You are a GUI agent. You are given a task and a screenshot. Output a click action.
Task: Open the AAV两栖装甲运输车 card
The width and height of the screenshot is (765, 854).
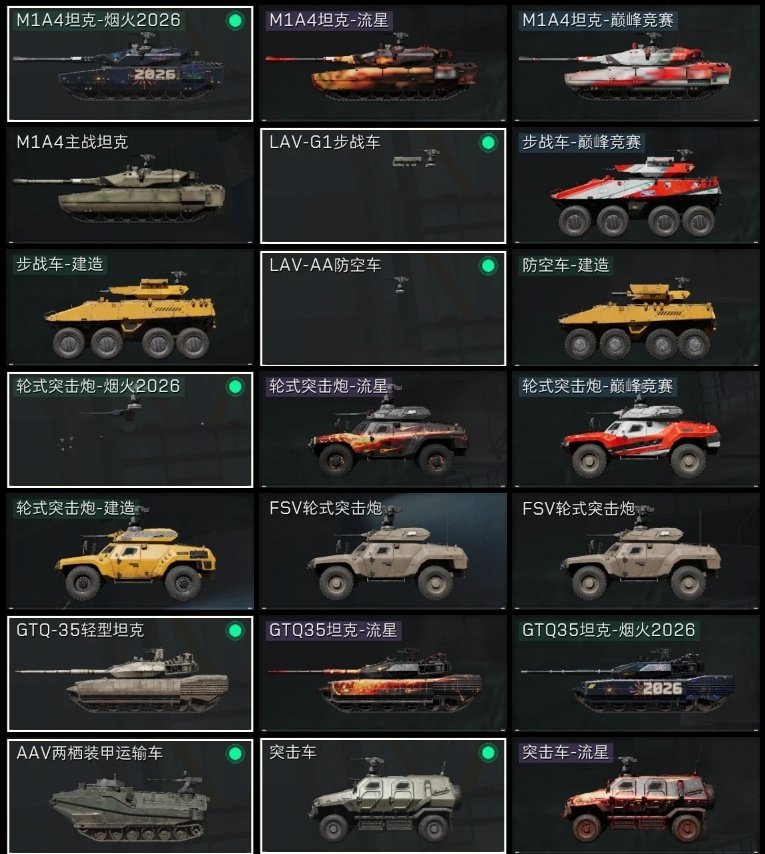pyautogui.click(x=130, y=796)
